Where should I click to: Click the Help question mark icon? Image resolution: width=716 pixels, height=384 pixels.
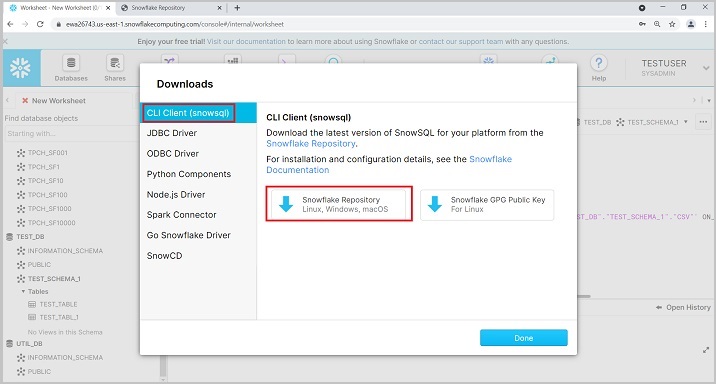599,63
